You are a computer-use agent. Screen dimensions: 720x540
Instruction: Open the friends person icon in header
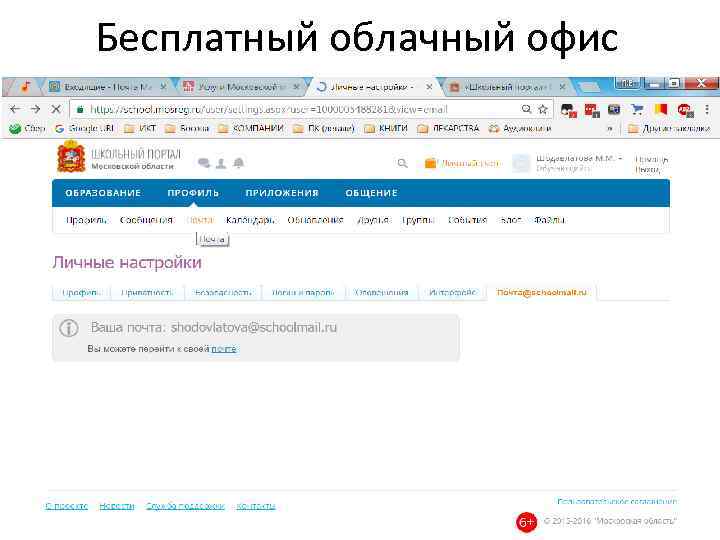221,163
